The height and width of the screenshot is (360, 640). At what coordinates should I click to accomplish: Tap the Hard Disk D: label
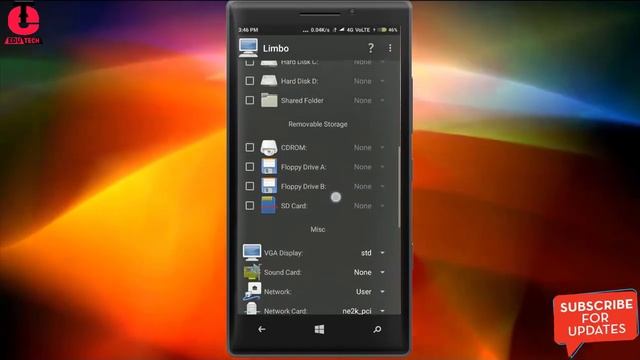[300, 81]
